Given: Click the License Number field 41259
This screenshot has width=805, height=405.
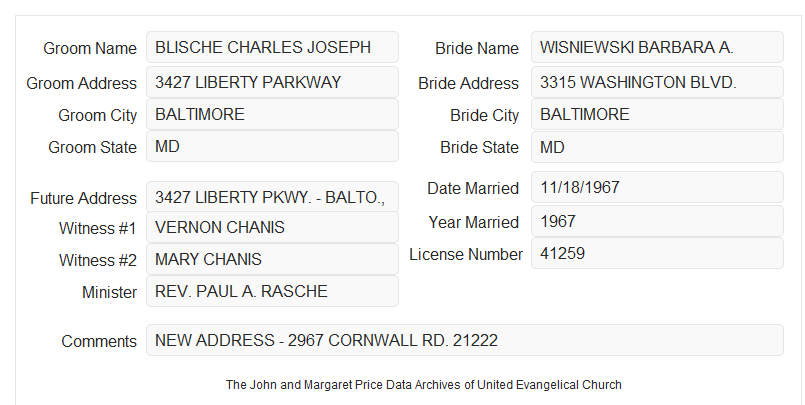Looking at the screenshot, I should click(x=657, y=253).
